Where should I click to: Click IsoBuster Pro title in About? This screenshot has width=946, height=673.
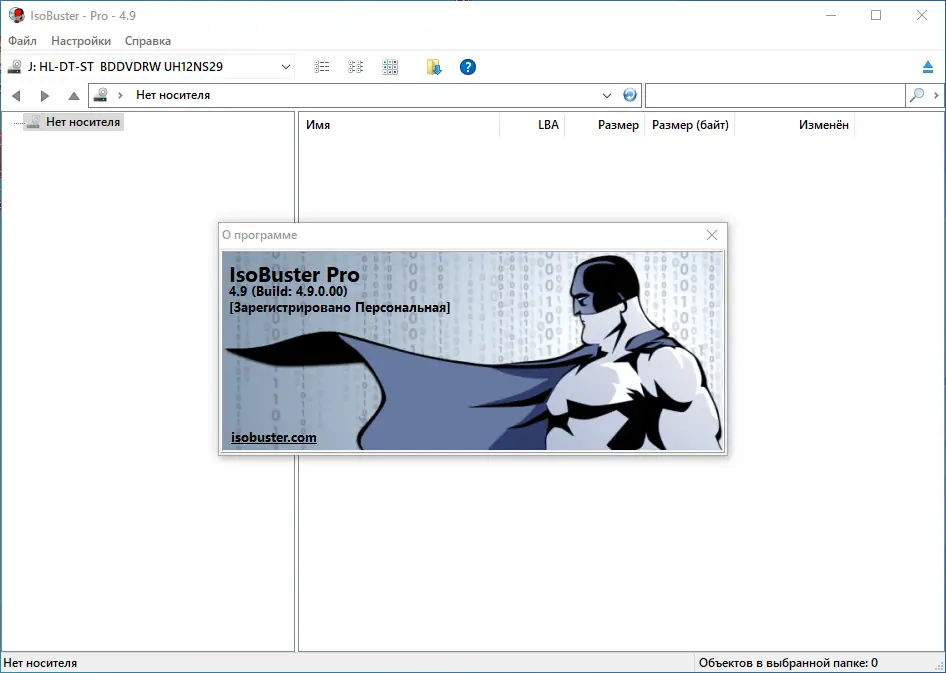[294, 274]
